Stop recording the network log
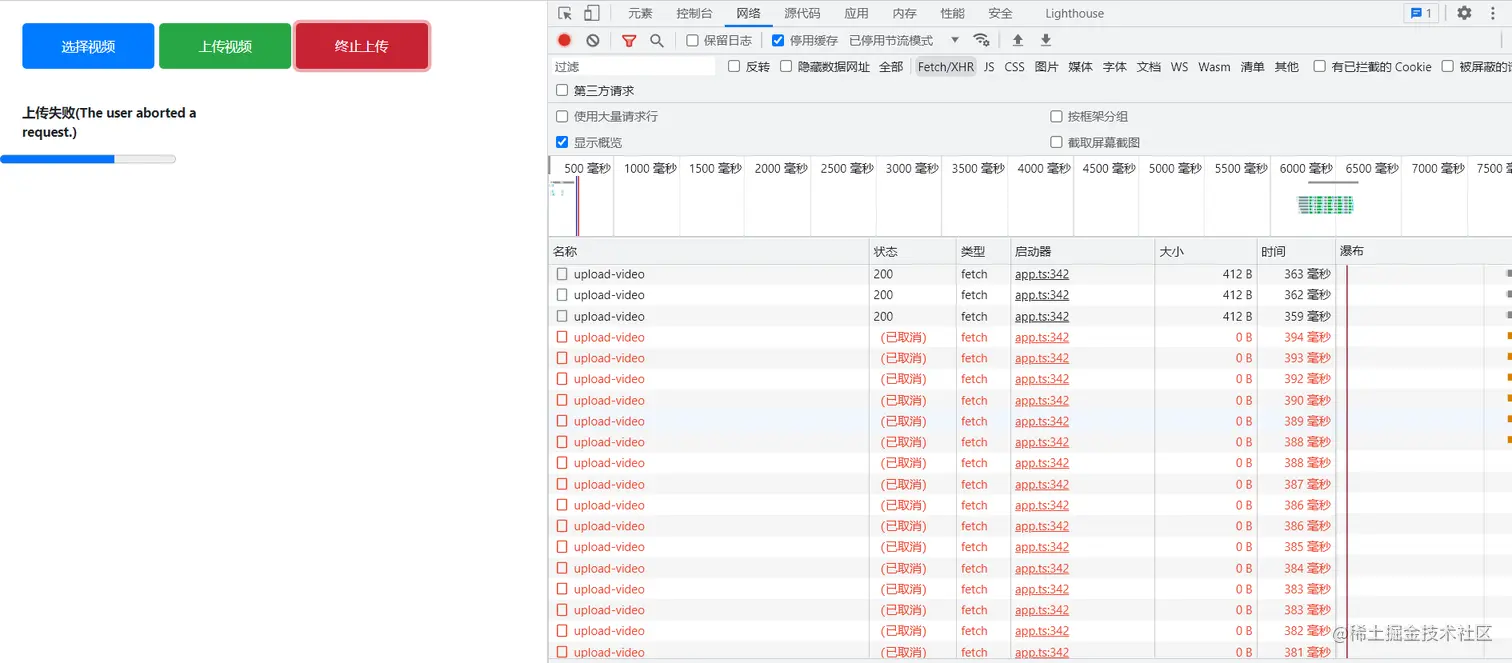Screen dimensions: 1512x663 tap(563, 40)
